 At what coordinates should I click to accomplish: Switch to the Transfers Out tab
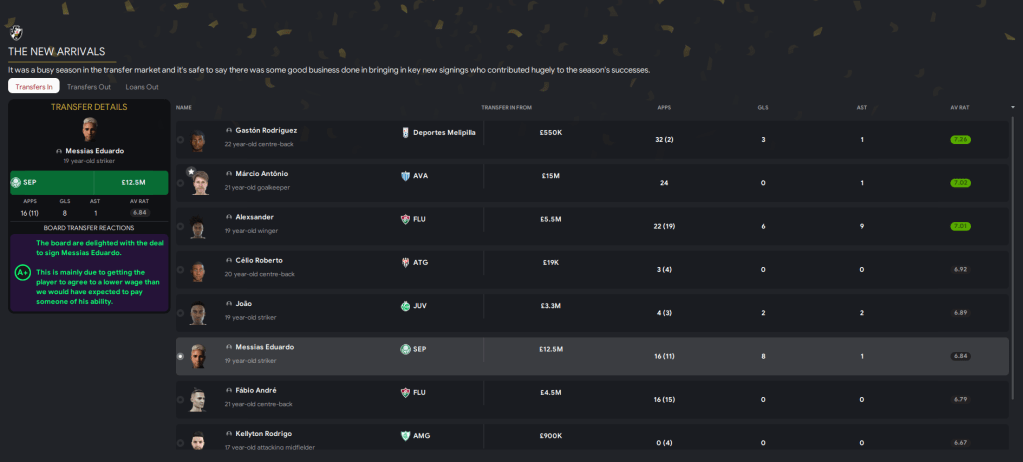click(89, 87)
